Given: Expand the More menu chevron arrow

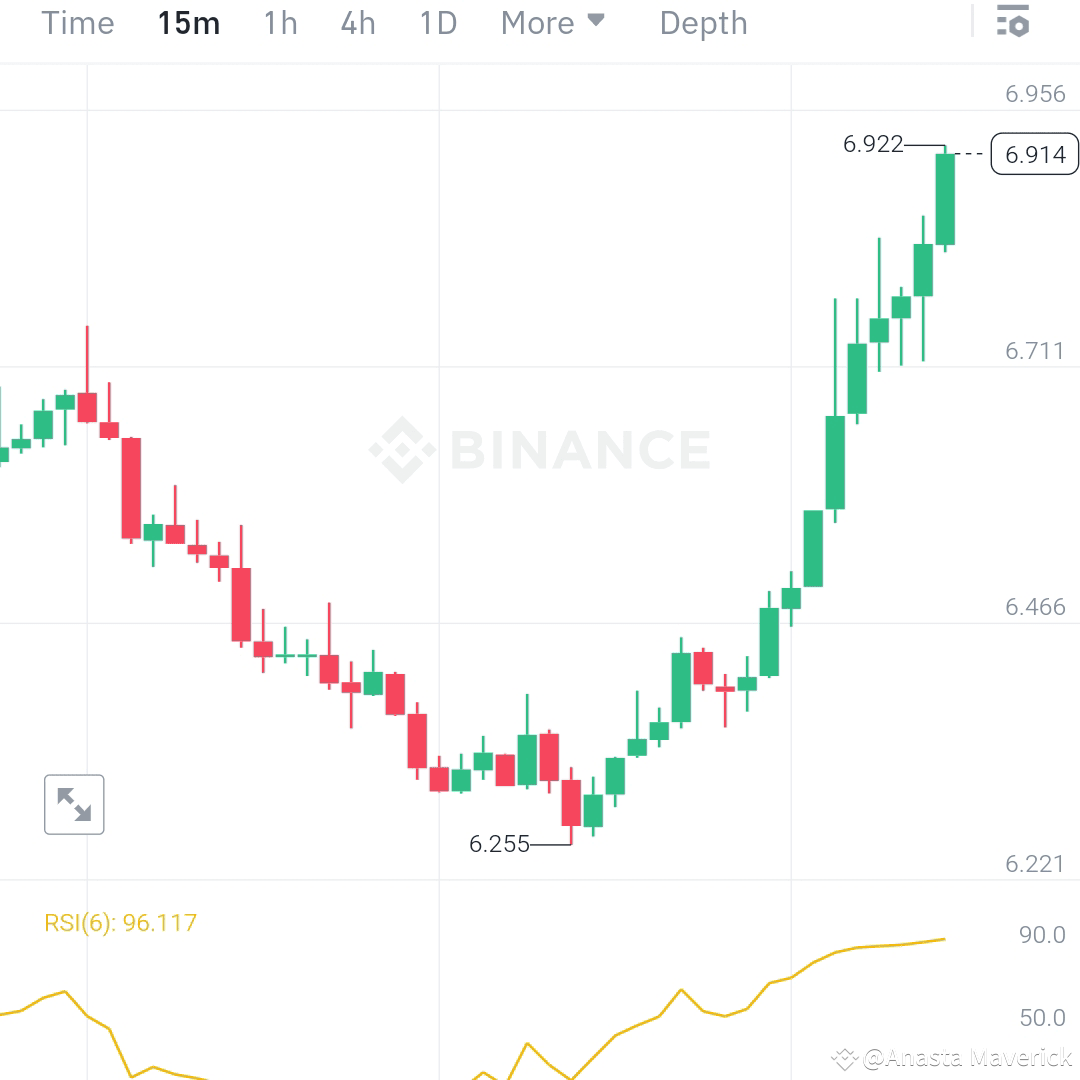Looking at the screenshot, I should coord(596,21).
